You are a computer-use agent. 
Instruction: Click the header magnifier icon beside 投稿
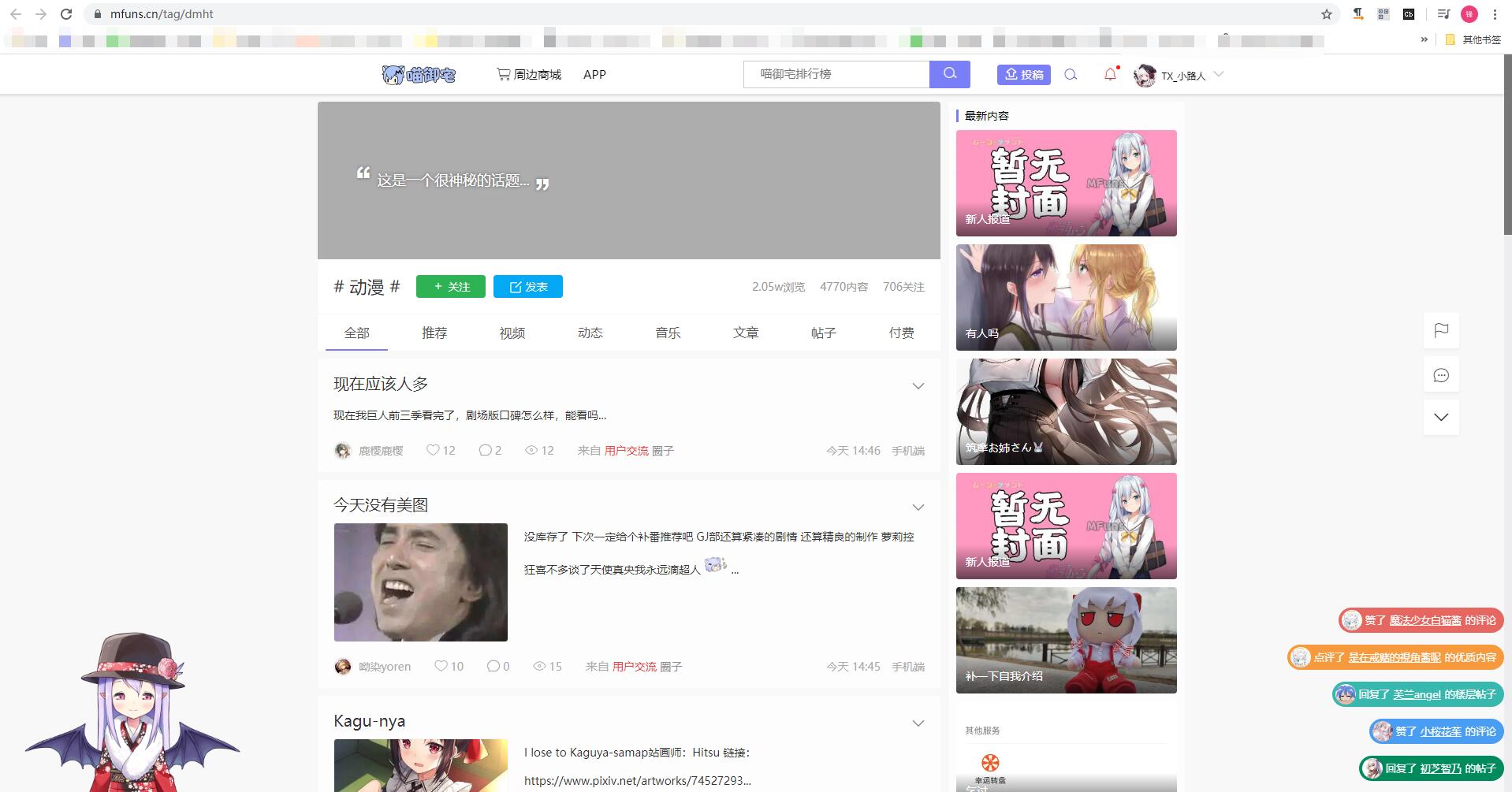(x=1071, y=75)
